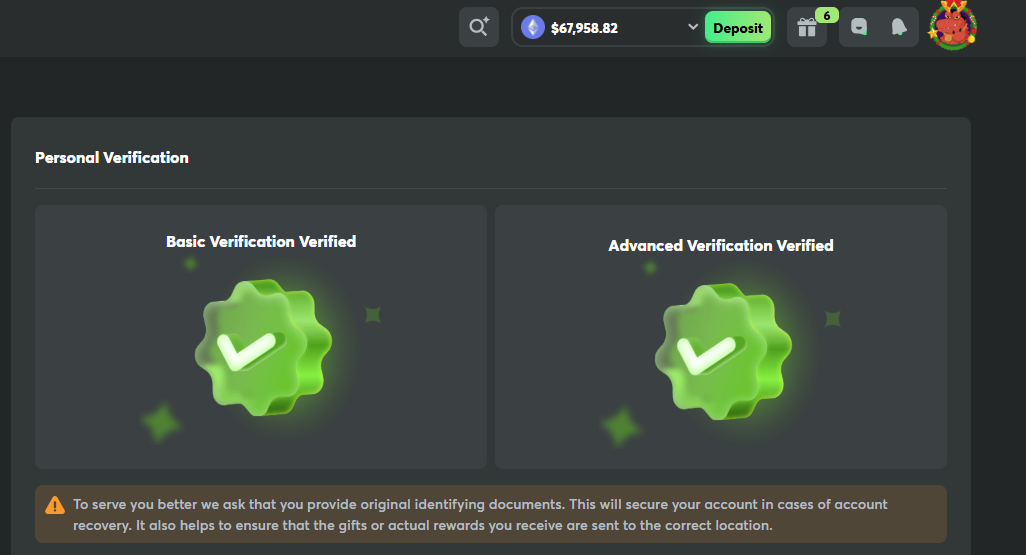This screenshot has width=1026, height=555.
Task: Click the $67,958.82 balance amount
Action: (x=584, y=28)
